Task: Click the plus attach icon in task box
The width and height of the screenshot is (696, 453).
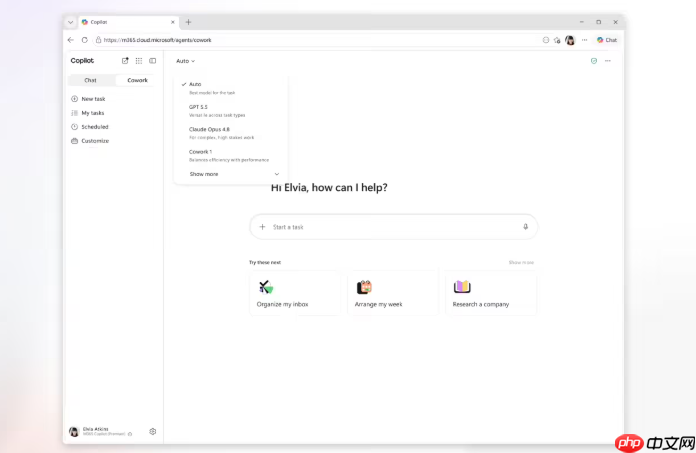Action: [262, 227]
